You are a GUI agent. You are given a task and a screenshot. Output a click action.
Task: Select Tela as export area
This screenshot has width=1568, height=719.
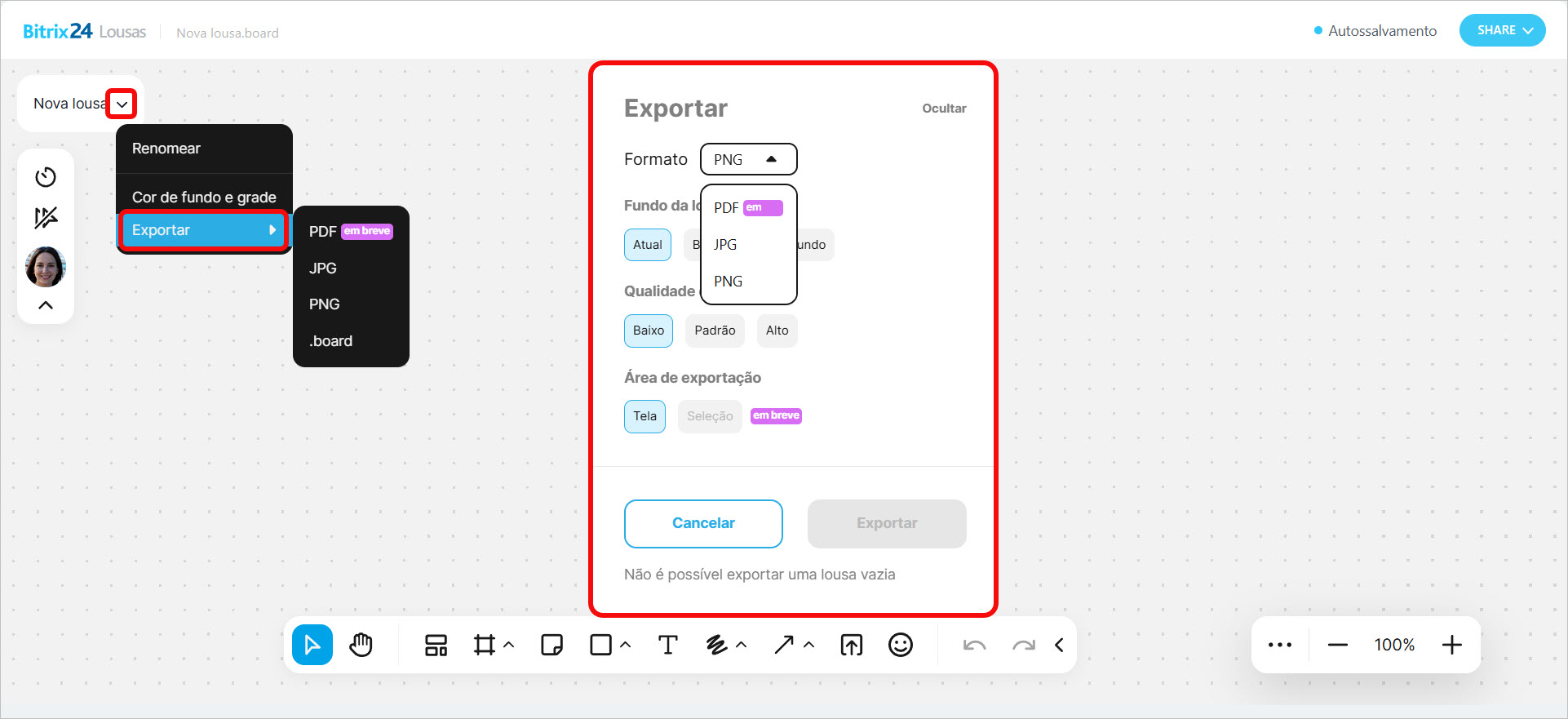point(644,416)
